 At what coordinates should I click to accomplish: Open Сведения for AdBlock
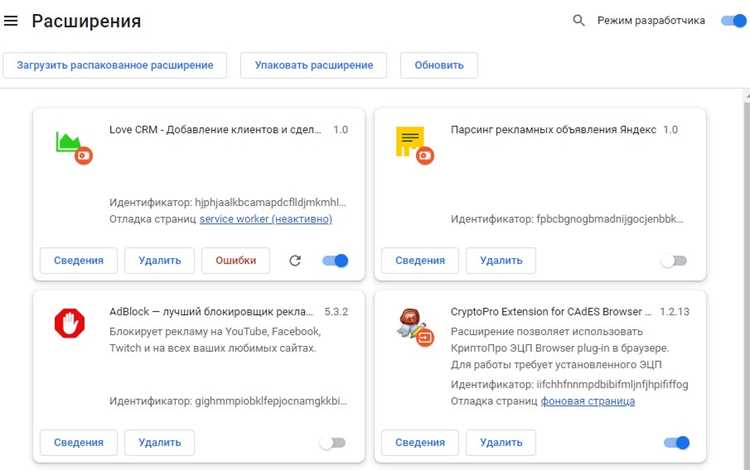pos(78,443)
